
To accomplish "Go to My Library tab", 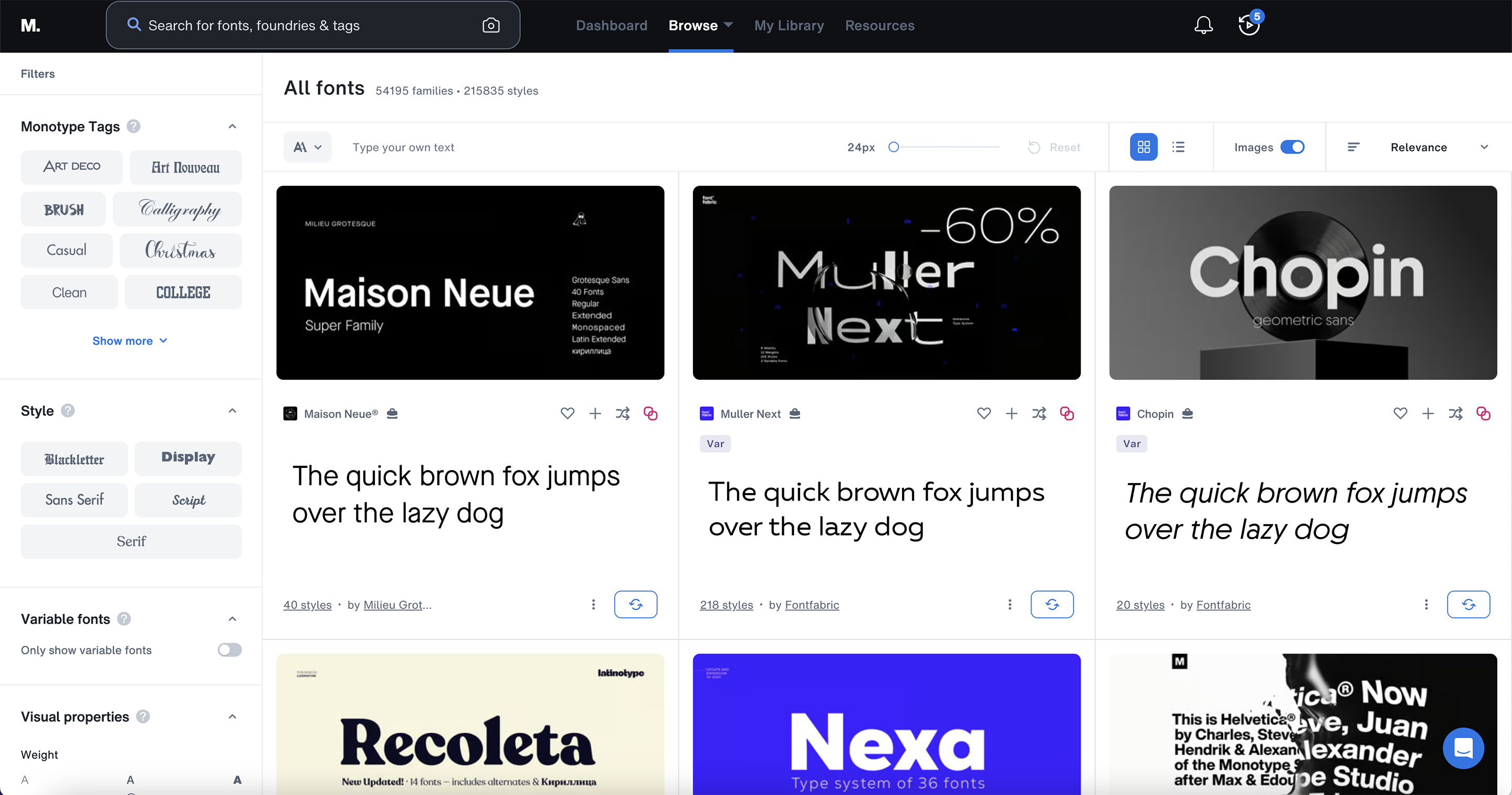I will point(789,25).
